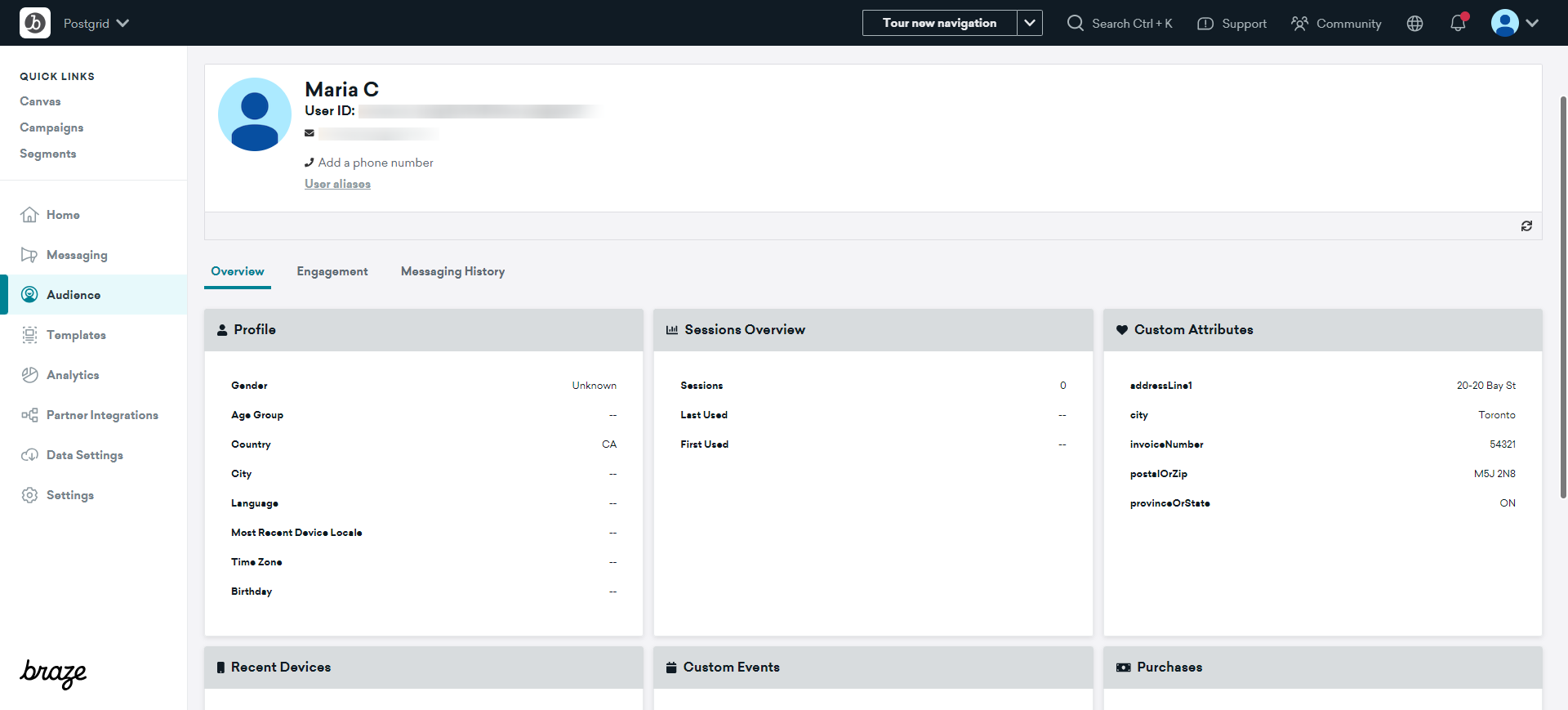The image size is (1568, 710).
Task: Open the notifications bell
Action: (x=1458, y=24)
